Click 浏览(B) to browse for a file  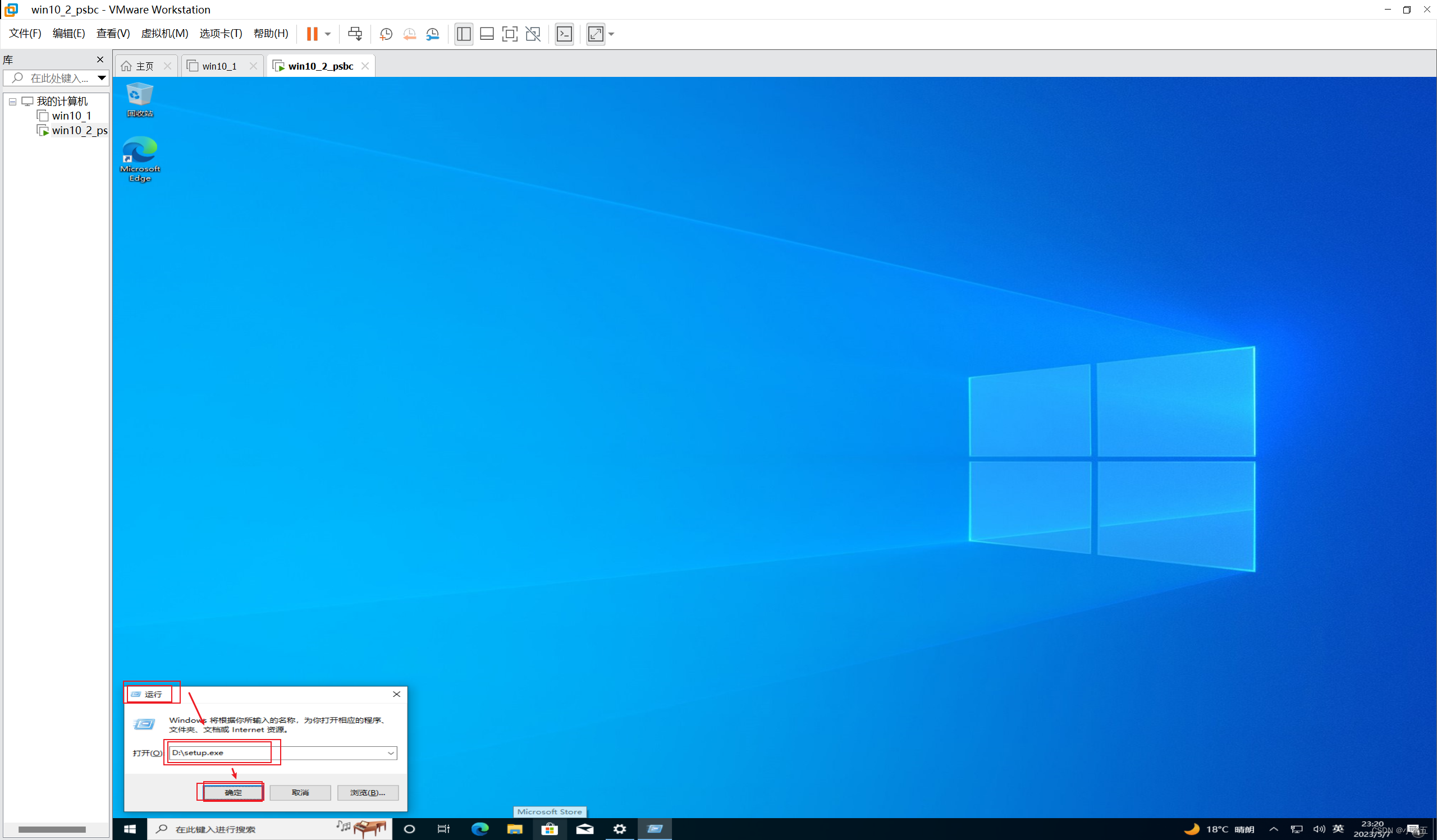pos(367,792)
